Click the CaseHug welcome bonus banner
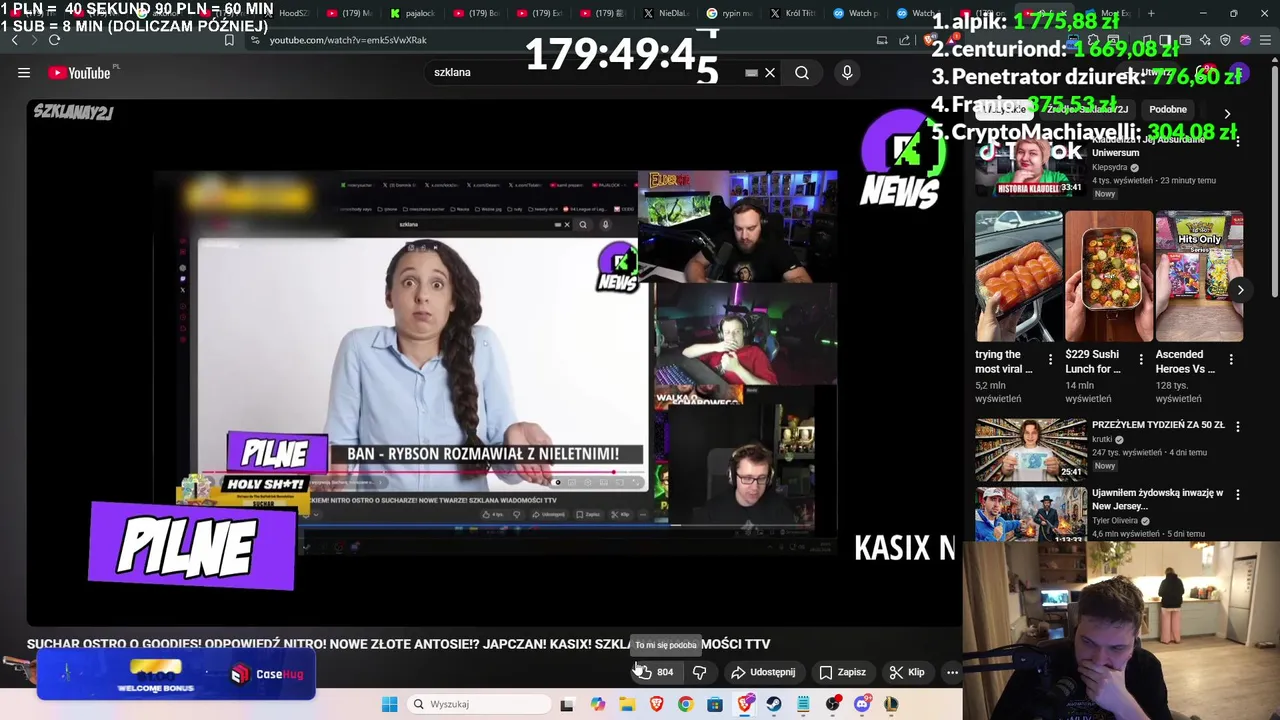The width and height of the screenshot is (1280, 720). pos(176,674)
